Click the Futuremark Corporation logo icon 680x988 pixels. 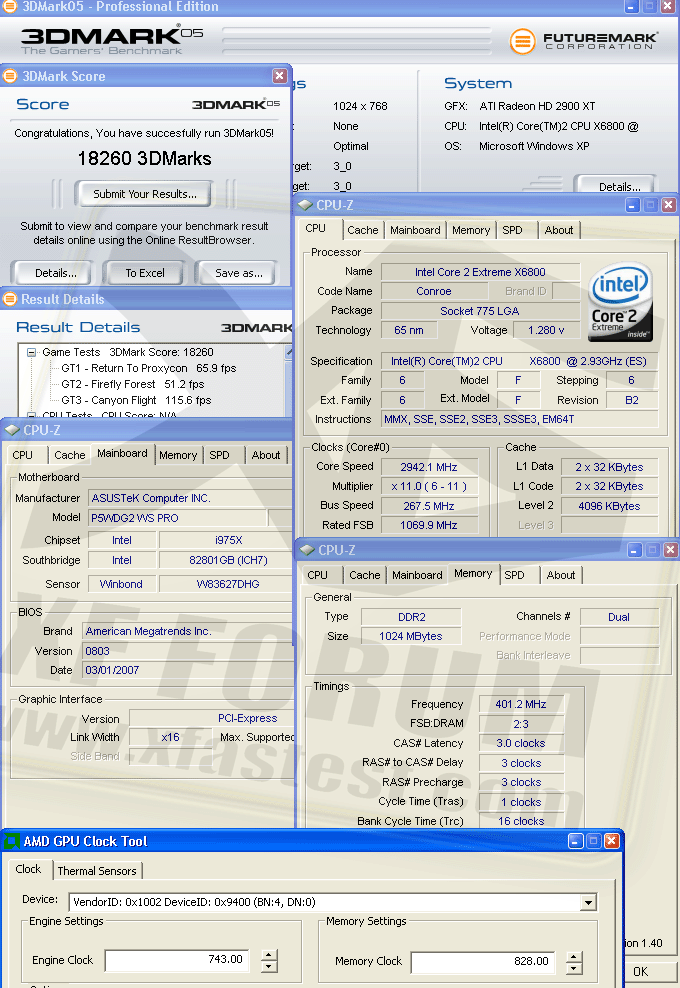[522, 42]
